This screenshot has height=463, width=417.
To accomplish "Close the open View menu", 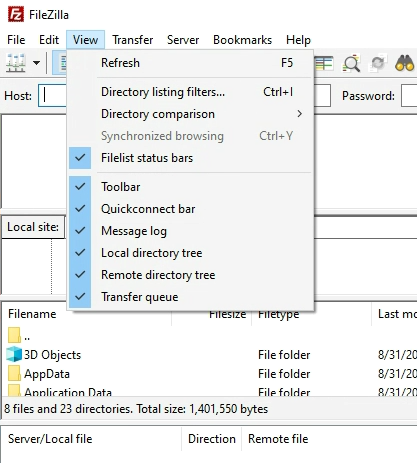I will [x=85, y=40].
